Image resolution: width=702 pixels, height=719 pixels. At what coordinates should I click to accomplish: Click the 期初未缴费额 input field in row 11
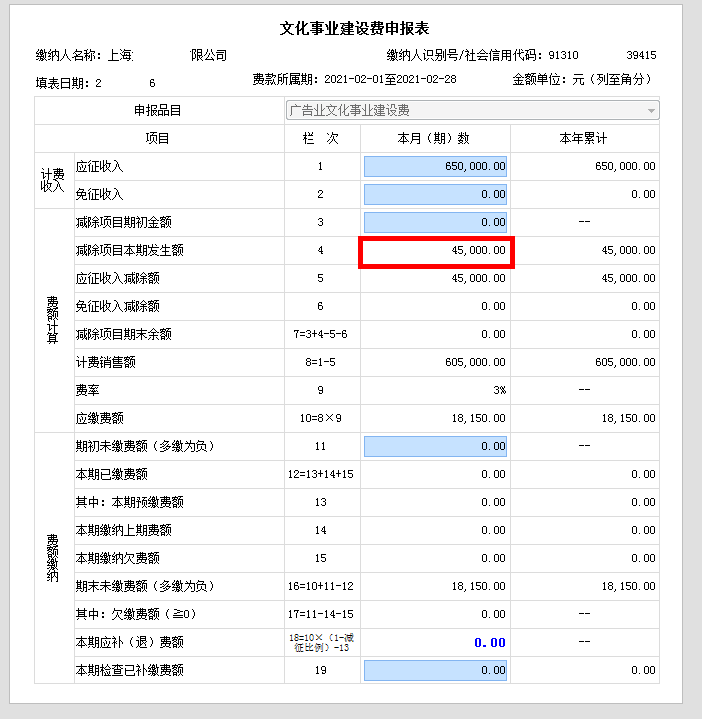[435, 446]
